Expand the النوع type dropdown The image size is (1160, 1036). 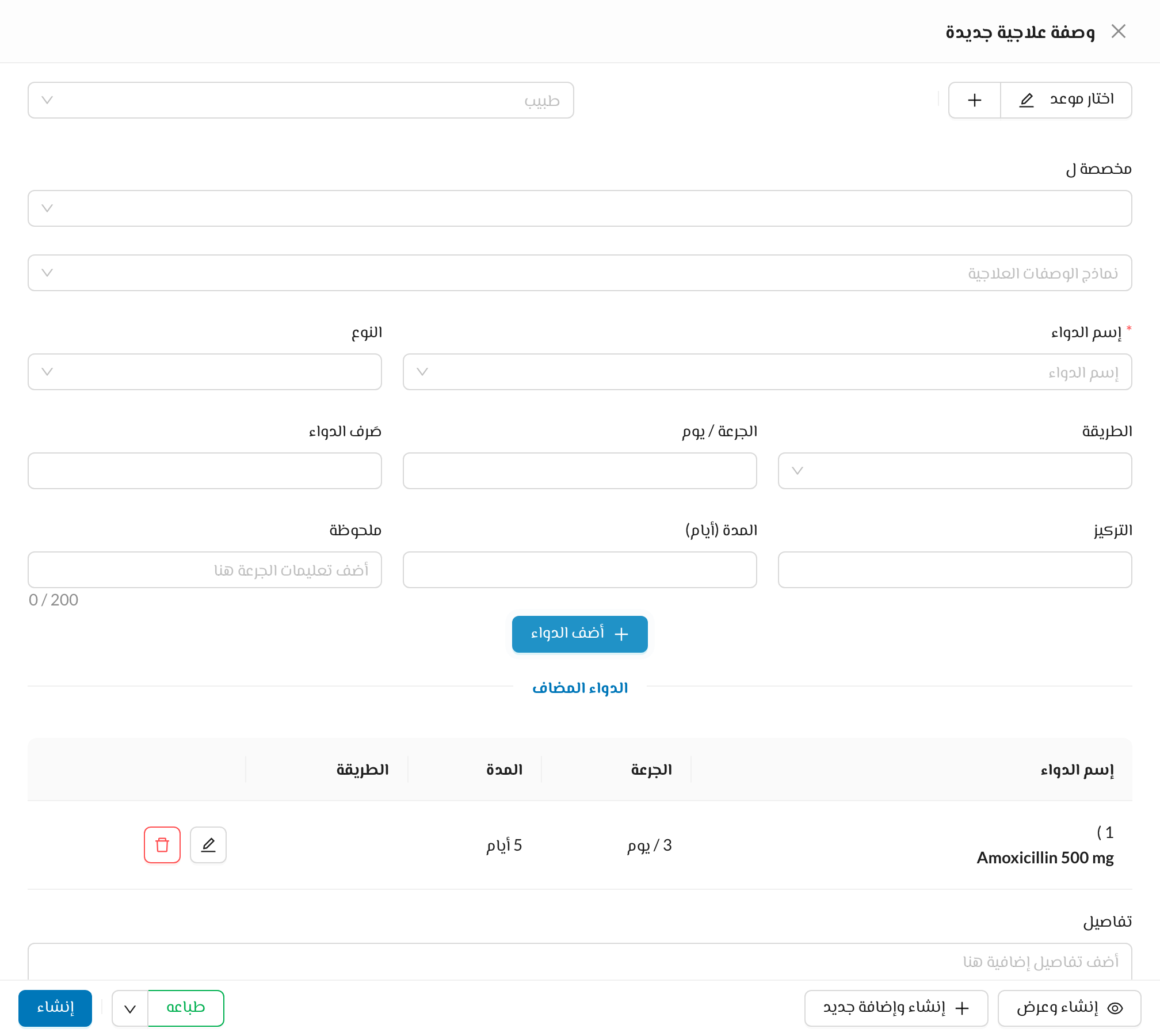[x=205, y=372]
